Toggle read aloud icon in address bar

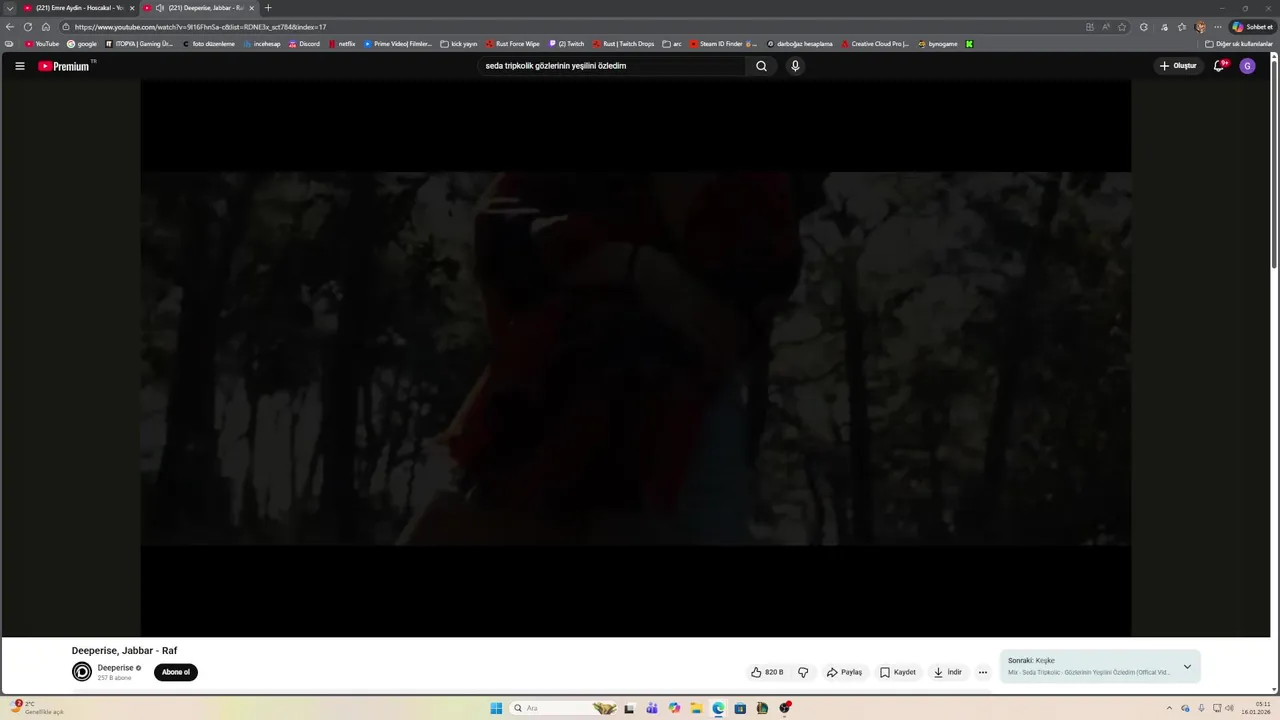[x=1106, y=27]
